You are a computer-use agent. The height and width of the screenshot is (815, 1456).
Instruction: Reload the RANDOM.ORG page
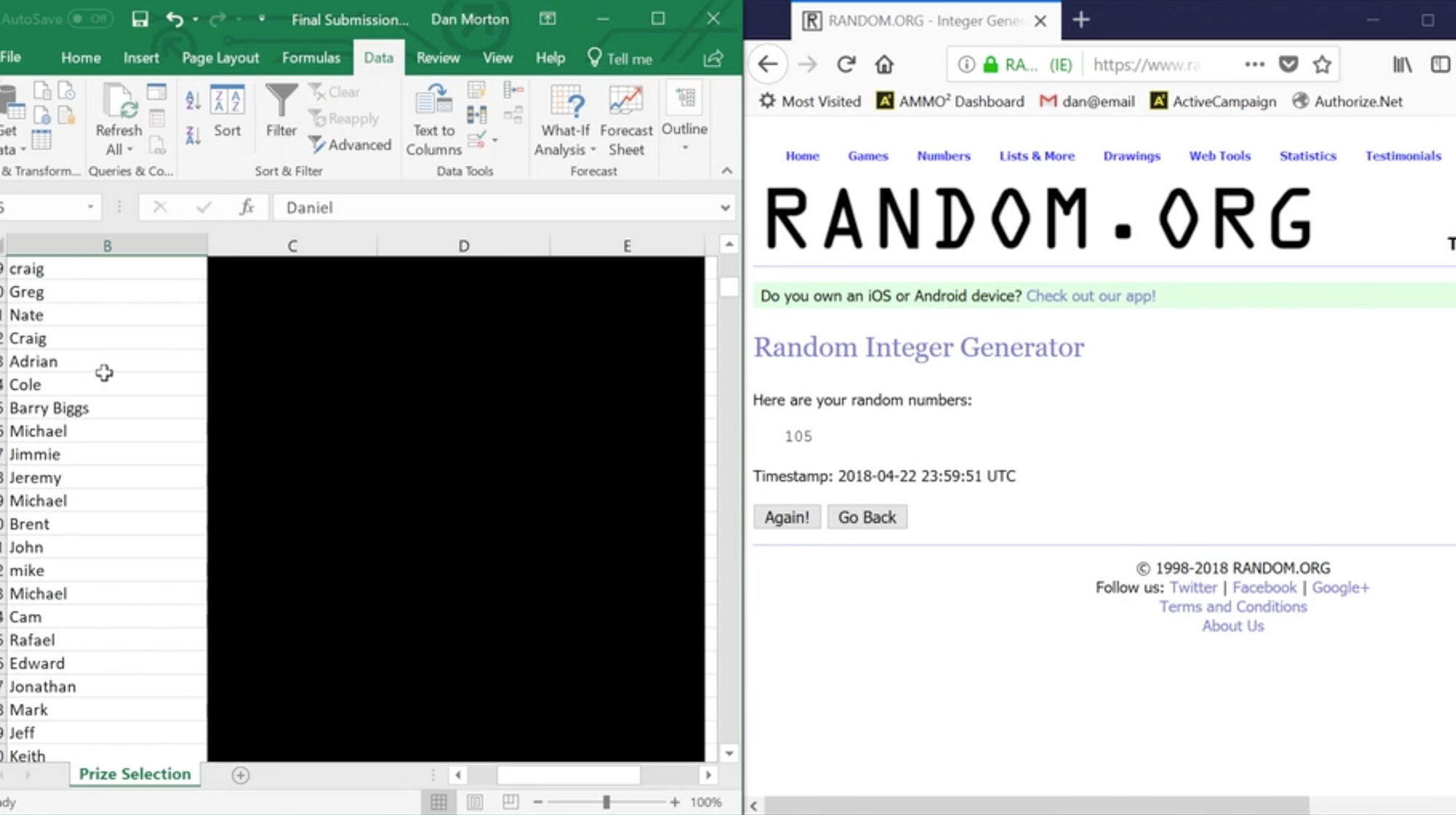pyautogui.click(x=845, y=65)
